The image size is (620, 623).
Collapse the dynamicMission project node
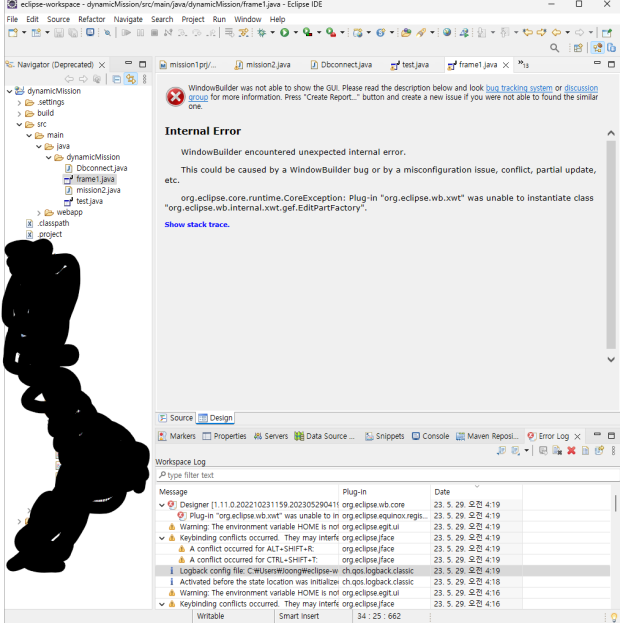pyautogui.click(x=10, y=91)
